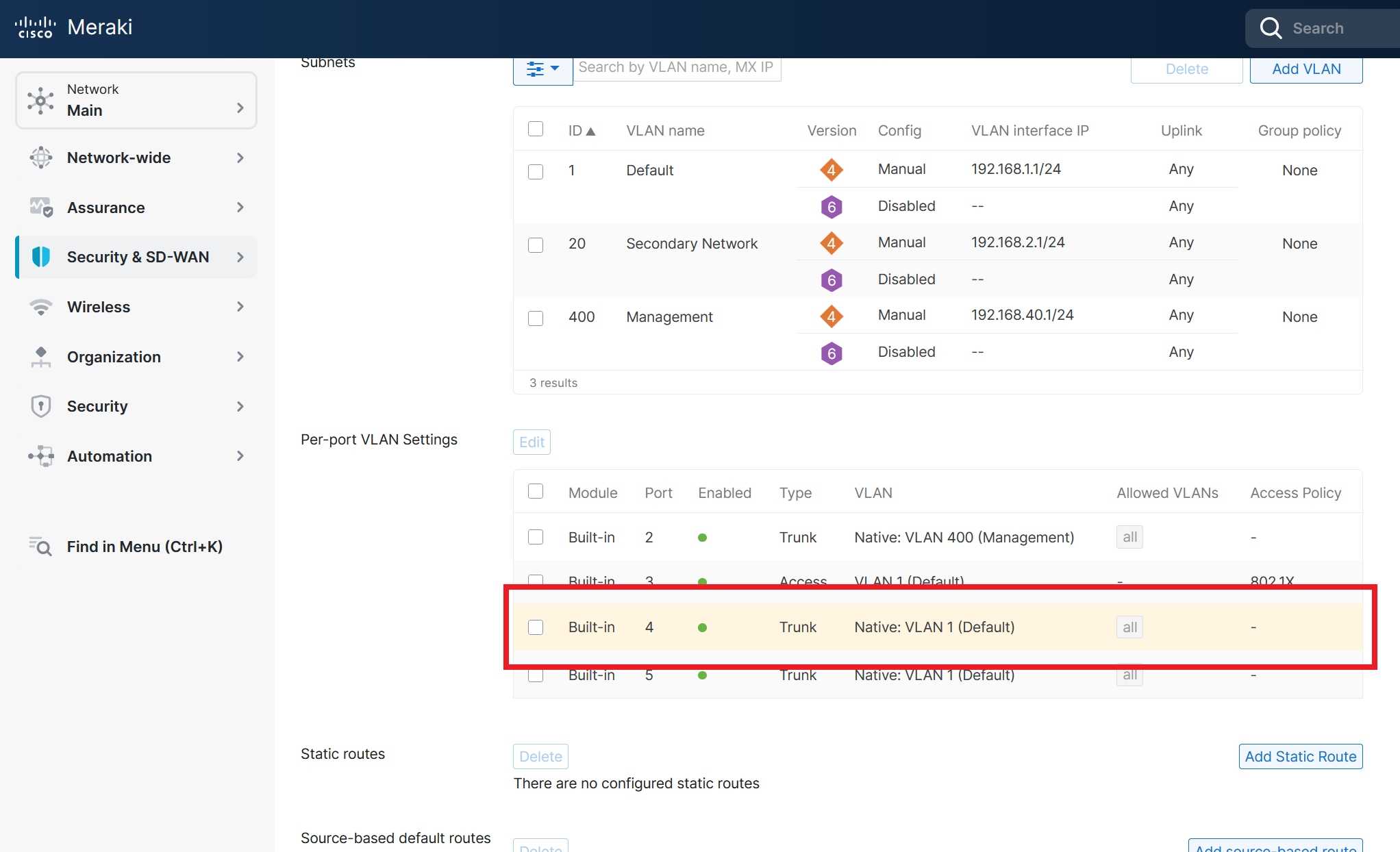
Task: Expand the Network-wide menu chevron
Action: coord(240,158)
